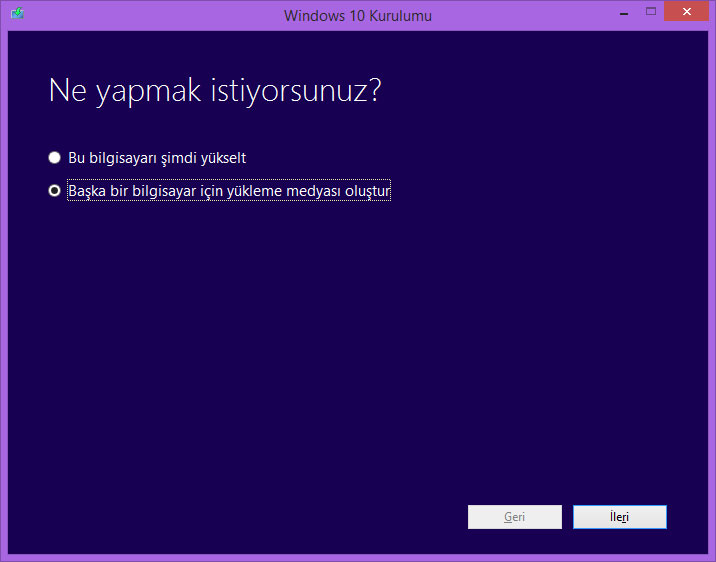This screenshot has height=562, width=716.
Task: Maximize the Windows 10 Kurulumu window
Action: click(651, 11)
